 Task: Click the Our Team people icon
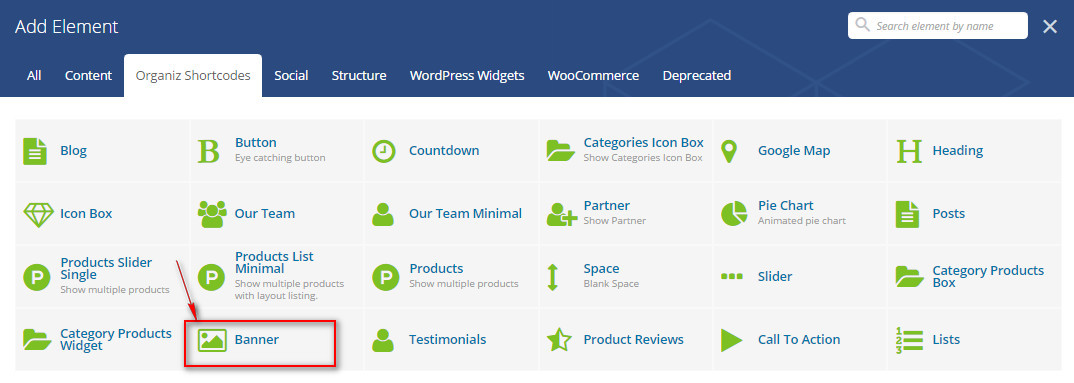(x=212, y=214)
